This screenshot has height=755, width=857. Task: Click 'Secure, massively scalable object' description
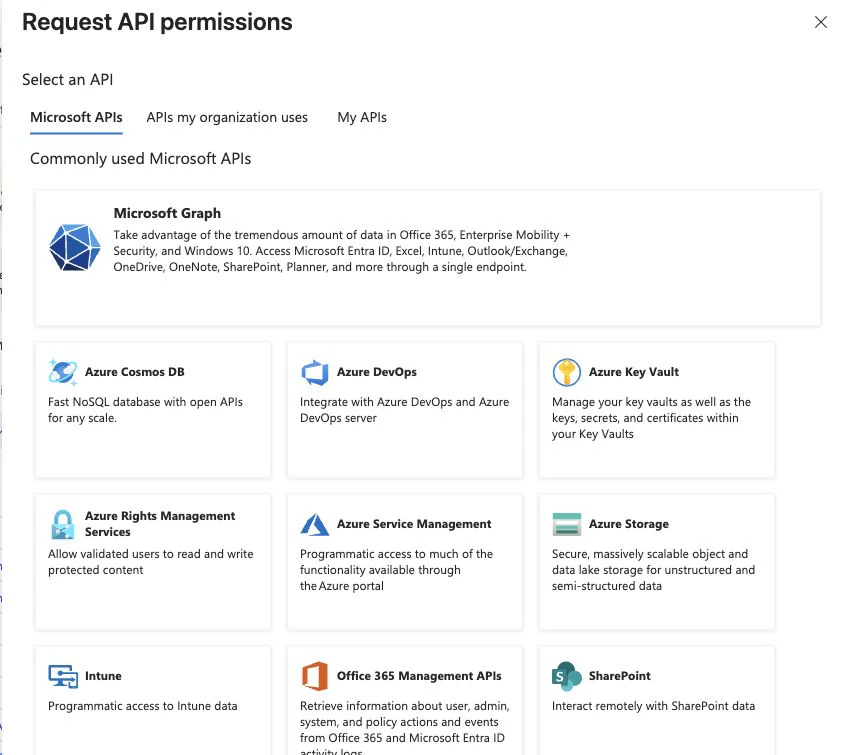point(653,570)
